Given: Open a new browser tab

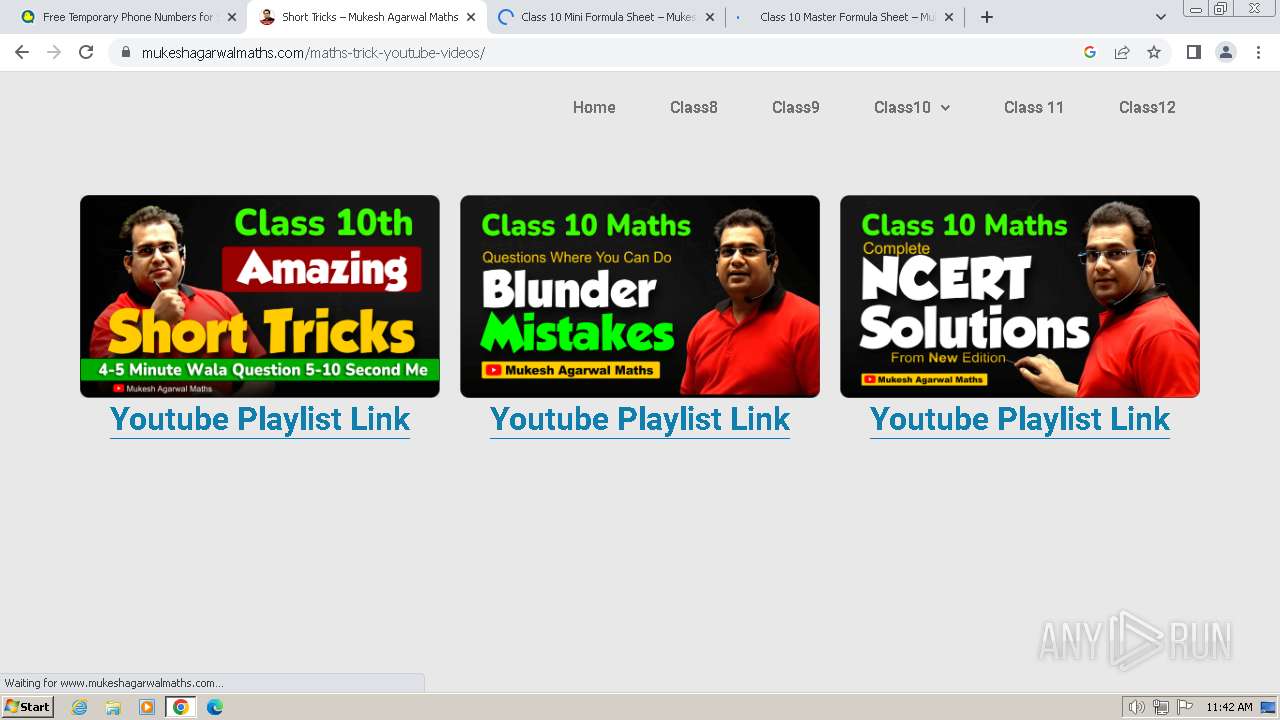Looking at the screenshot, I should click(987, 17).
